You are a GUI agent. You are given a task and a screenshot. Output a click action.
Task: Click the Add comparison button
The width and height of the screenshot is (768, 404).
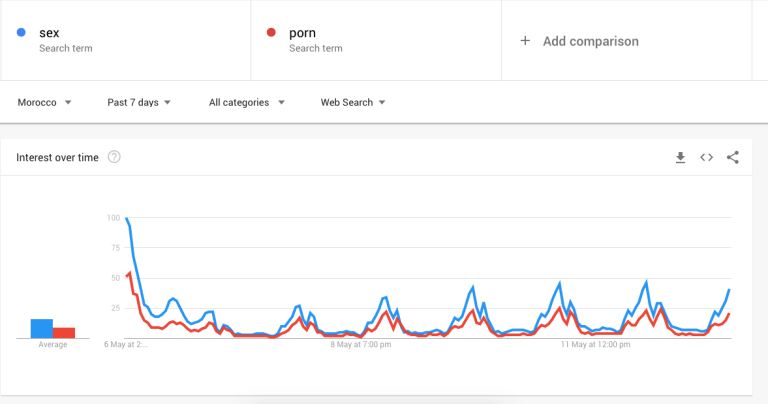point(627,40)
